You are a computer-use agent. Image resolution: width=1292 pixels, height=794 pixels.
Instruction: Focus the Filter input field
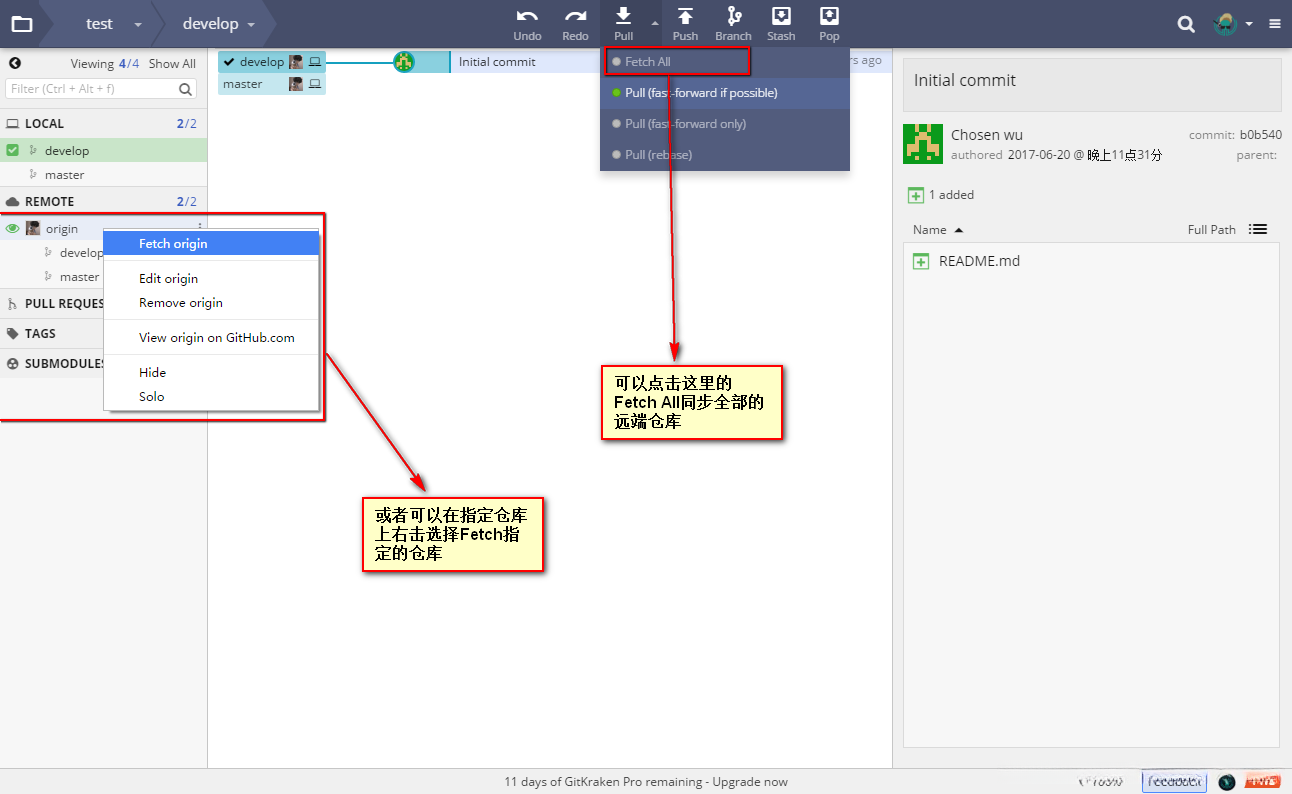tap(101, 89)
